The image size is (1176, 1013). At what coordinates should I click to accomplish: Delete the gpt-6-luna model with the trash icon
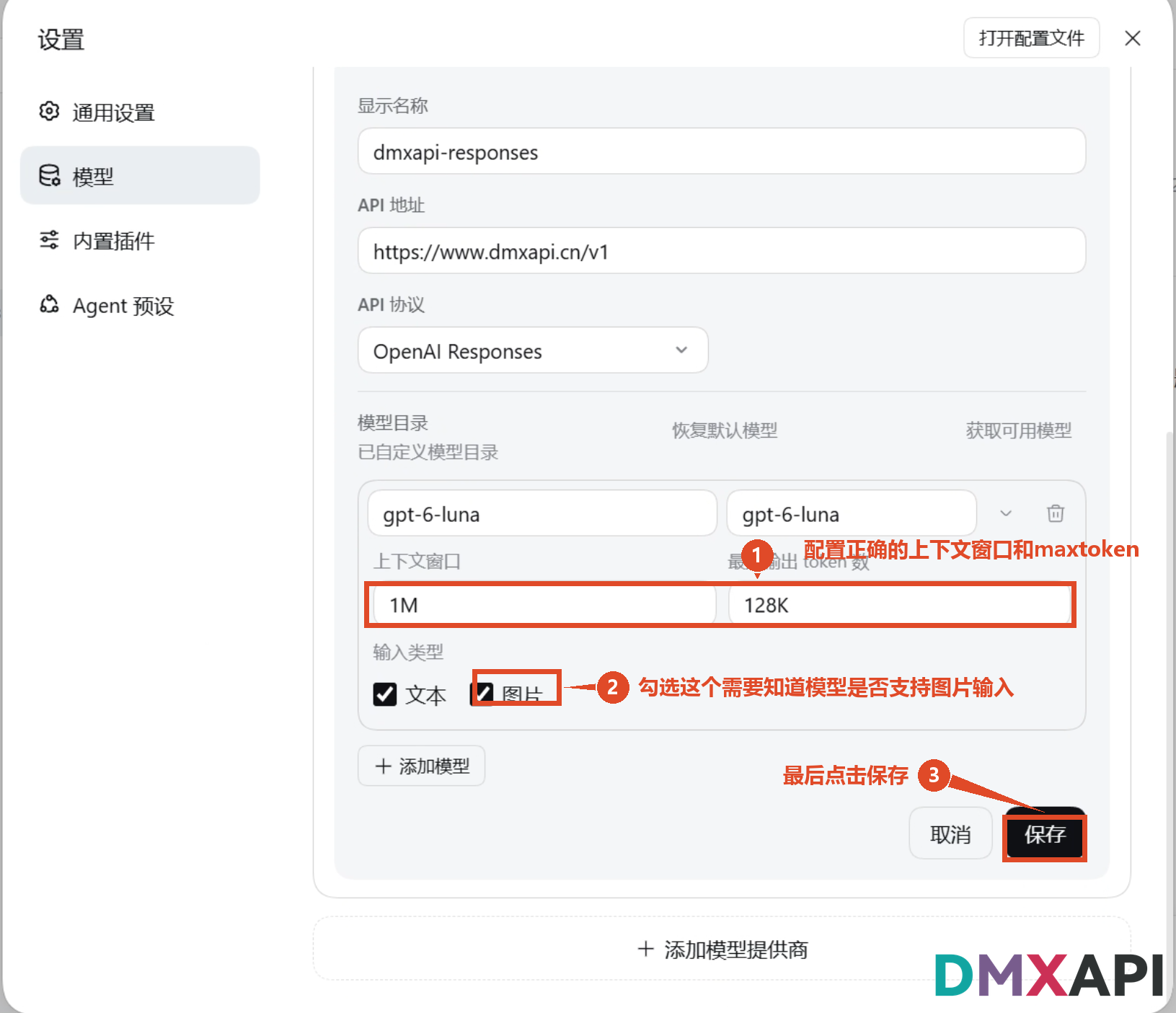(x=1056, y=513)
